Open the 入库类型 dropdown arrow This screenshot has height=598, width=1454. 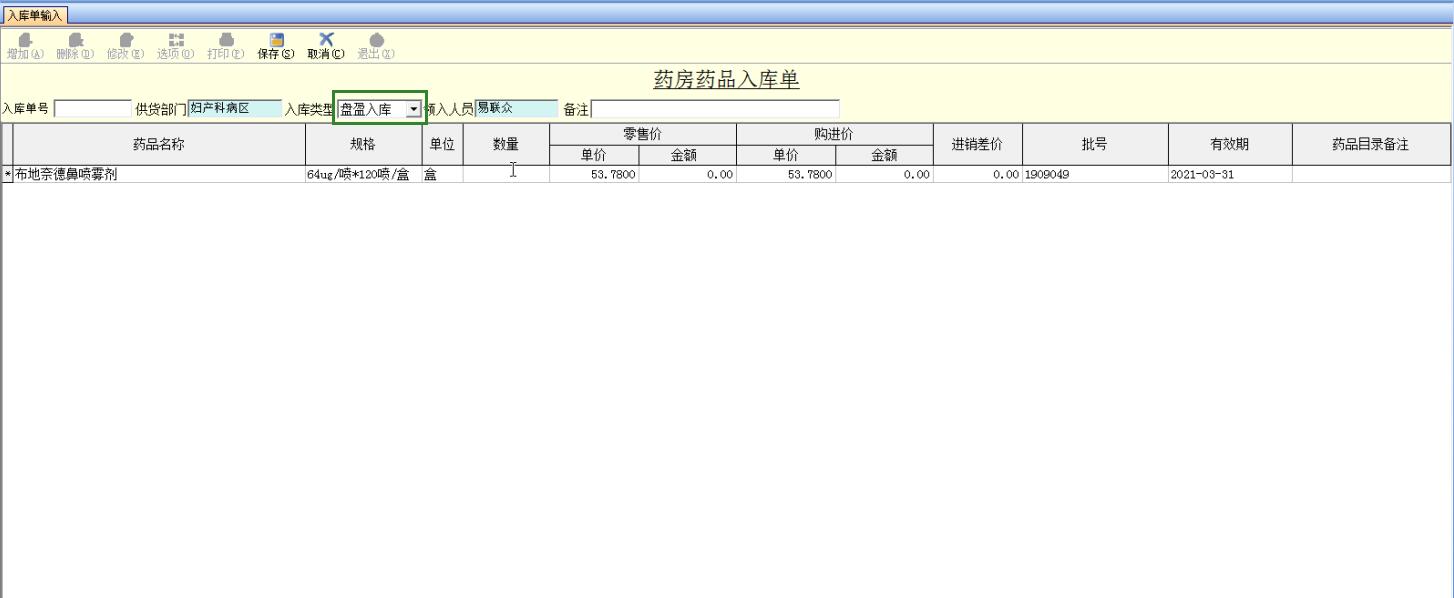pos(413,109)
